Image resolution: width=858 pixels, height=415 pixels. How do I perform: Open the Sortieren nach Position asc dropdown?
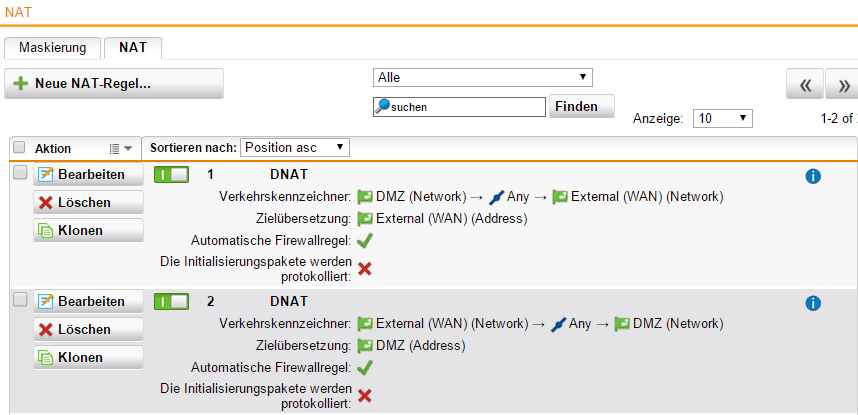(295, 147)
